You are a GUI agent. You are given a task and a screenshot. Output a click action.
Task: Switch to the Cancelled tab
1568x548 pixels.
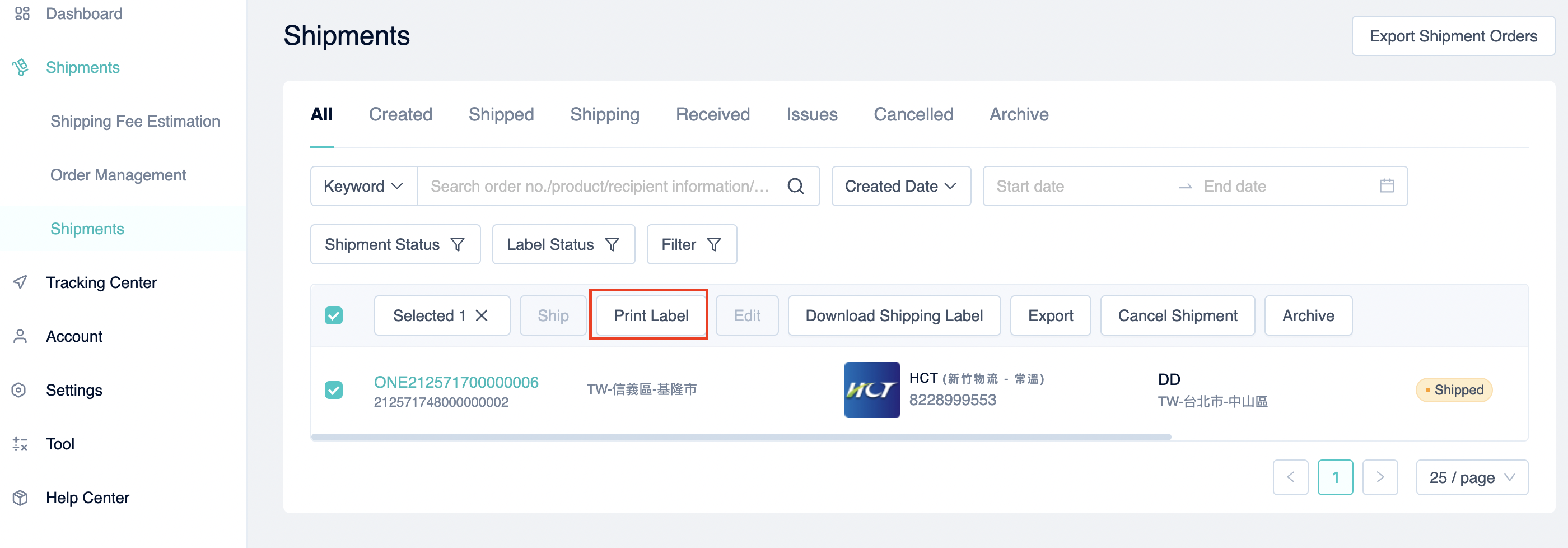(x=913, y=114)
